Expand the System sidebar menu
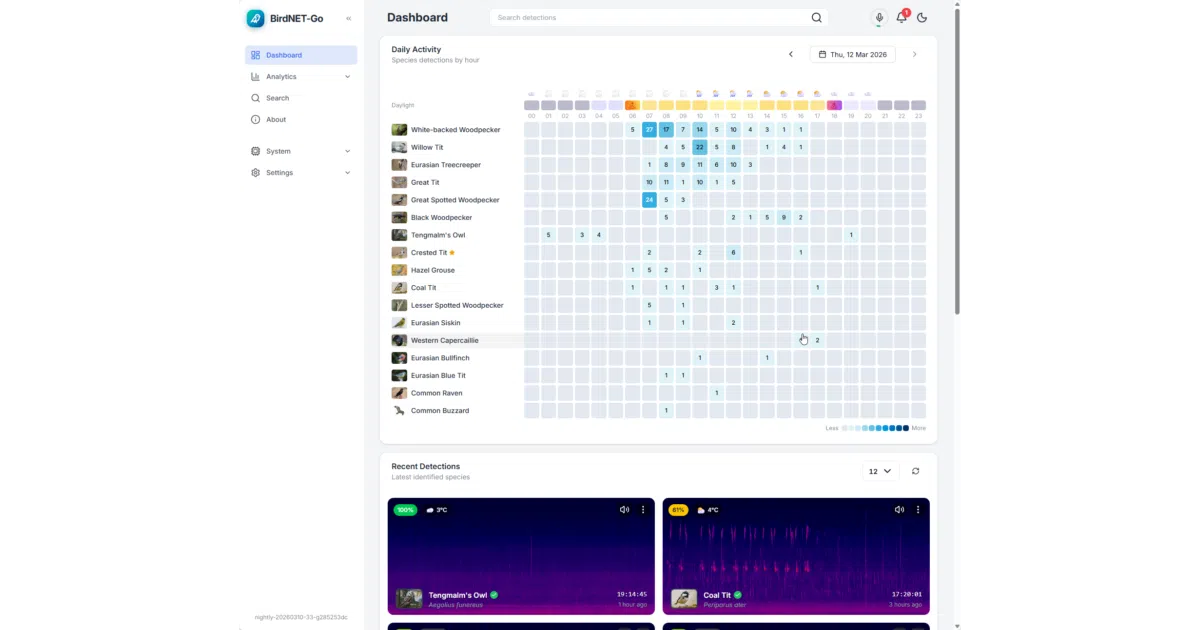The width and height of the screenshot is (1200, 630). pyautogui.click(x=301, y=151)
